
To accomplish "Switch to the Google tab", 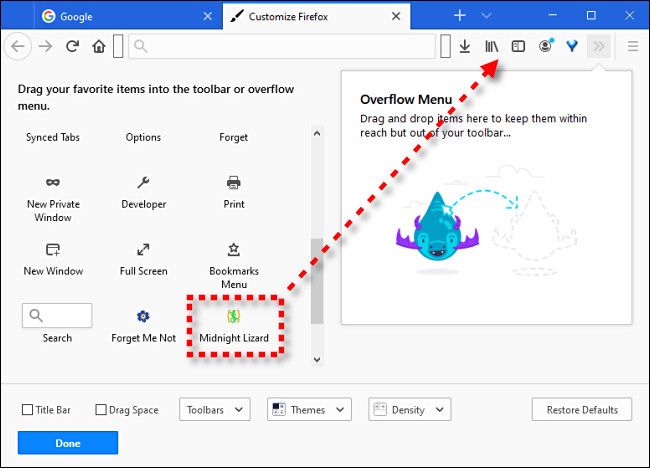I will pos(129,16).
